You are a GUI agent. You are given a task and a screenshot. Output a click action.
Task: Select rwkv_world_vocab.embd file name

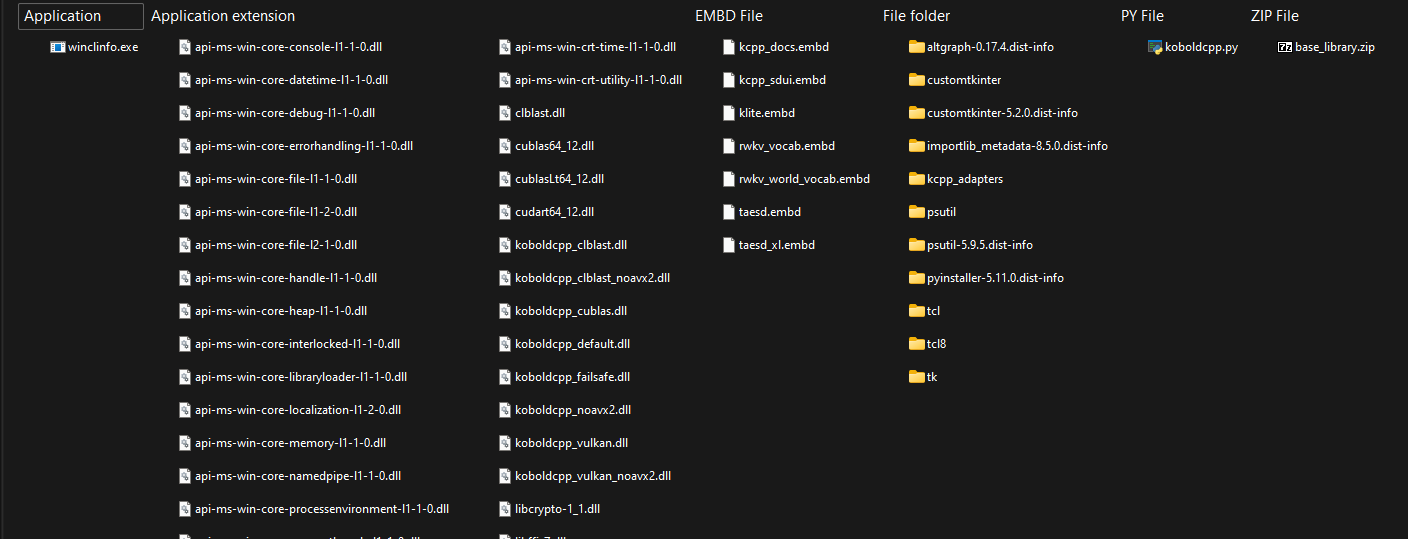point(804,179)
